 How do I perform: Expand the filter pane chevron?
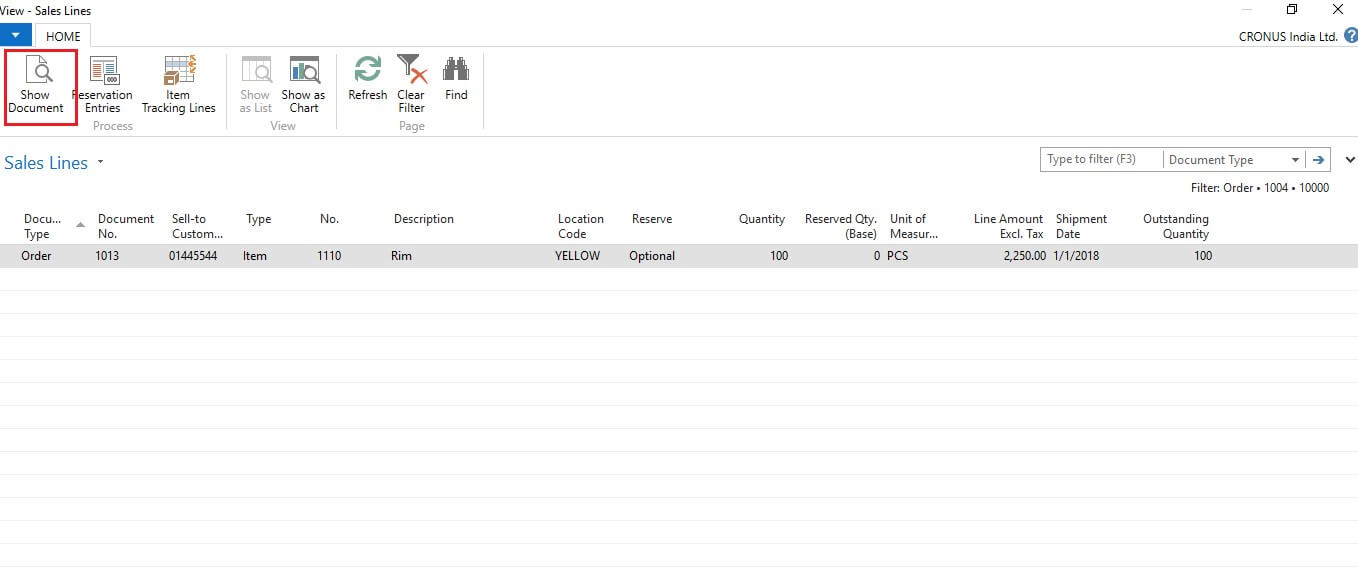[1349, 160]
